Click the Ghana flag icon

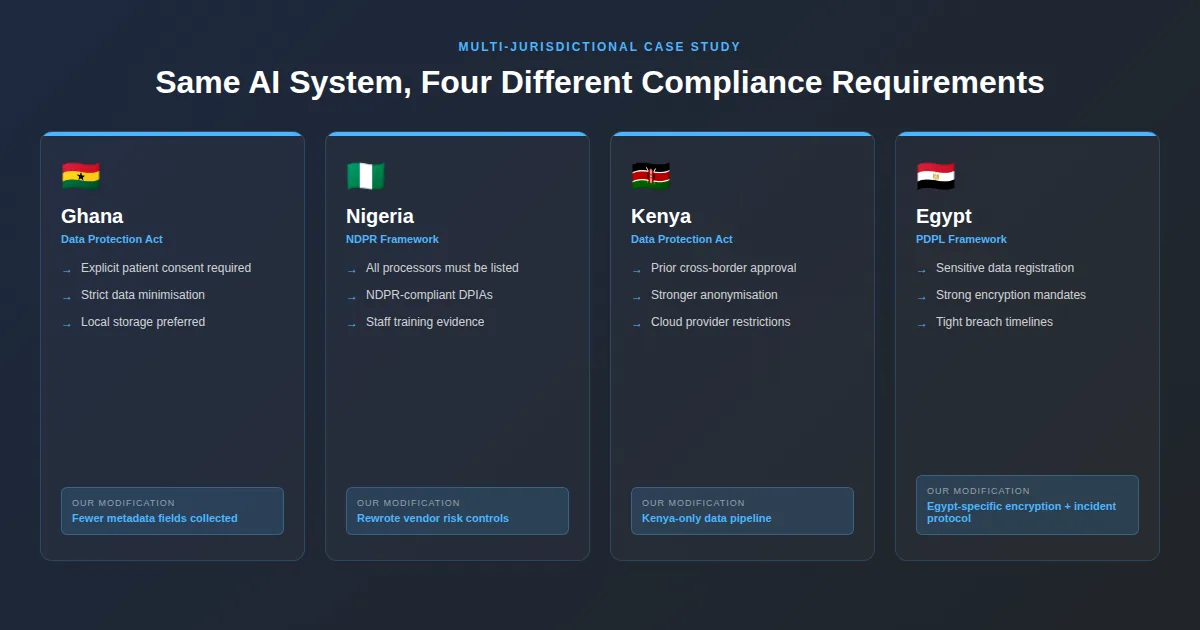[x=80, y=176]
